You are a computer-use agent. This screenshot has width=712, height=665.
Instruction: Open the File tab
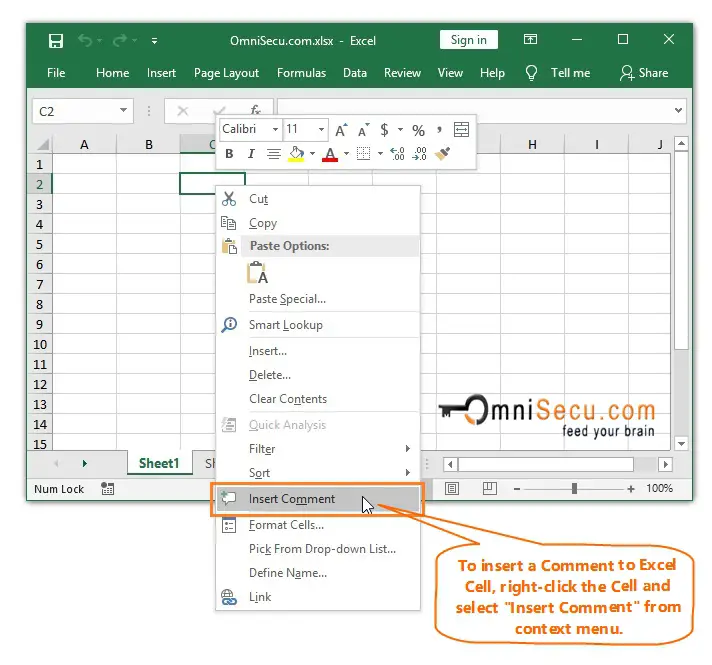point(56,73)
